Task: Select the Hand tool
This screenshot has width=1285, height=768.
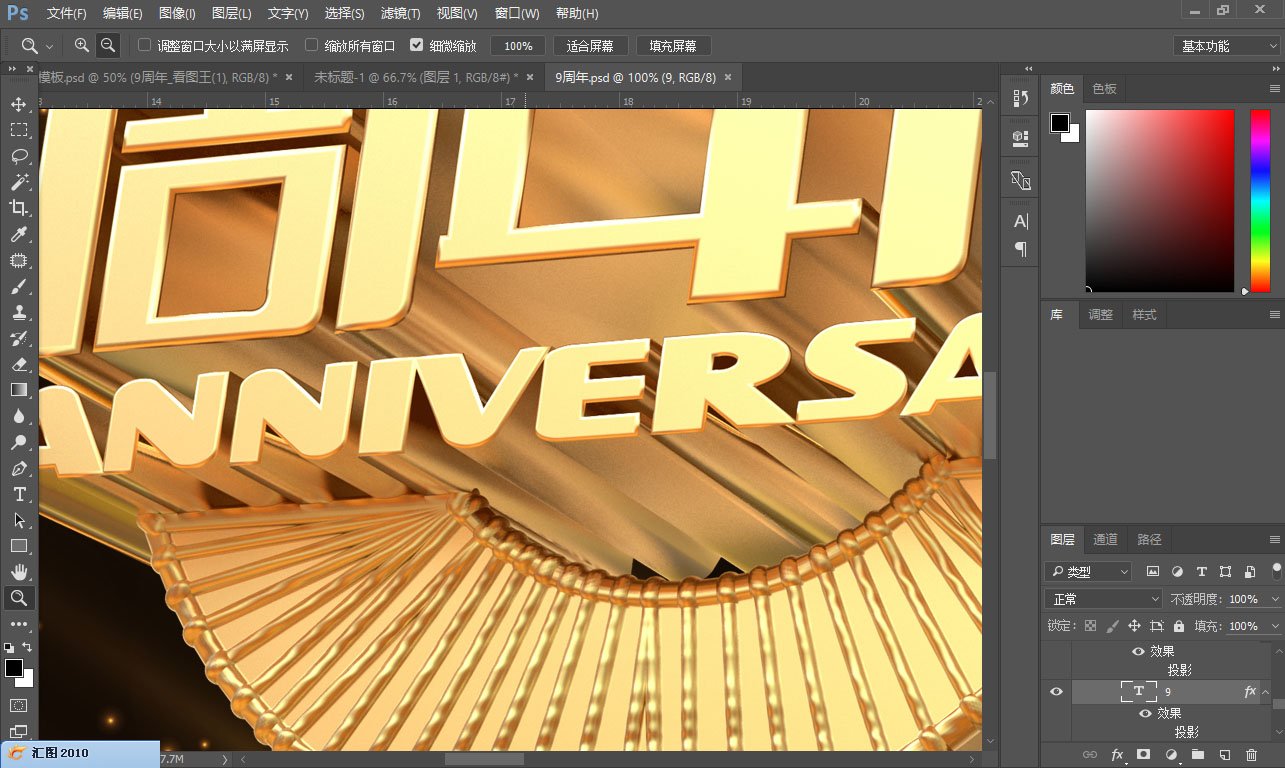Action: click(19, 572)
